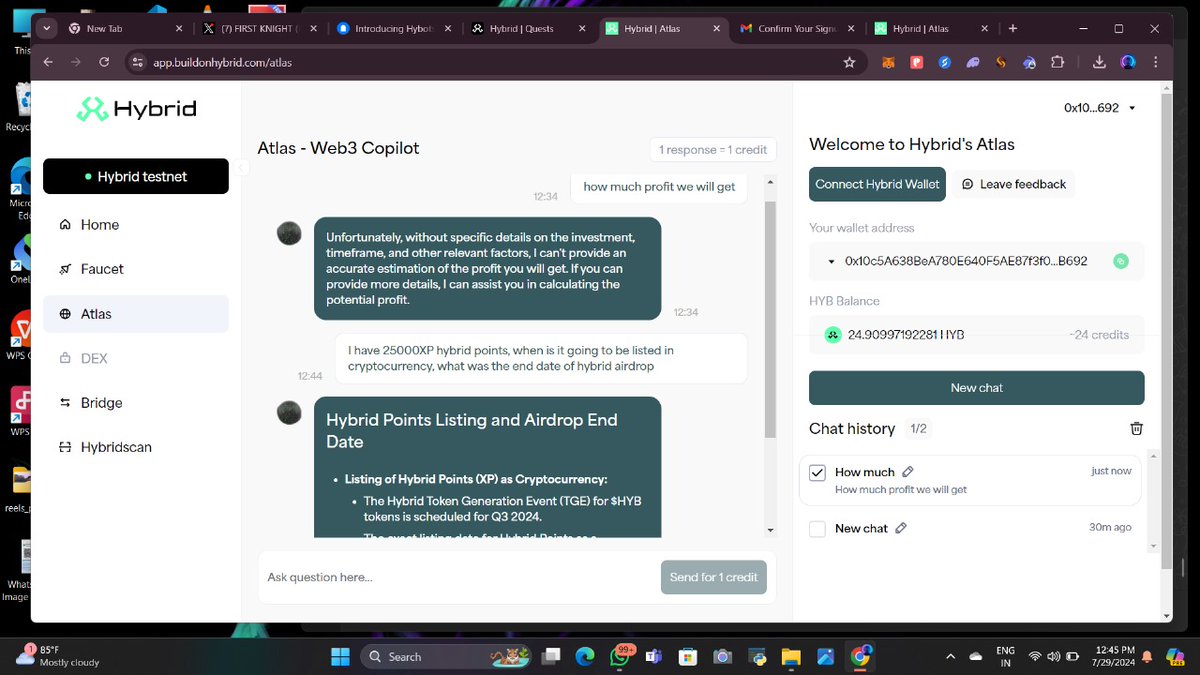Copy the wallet address with green icon
Screen dimensions: 1200x675
[1121, 261]
